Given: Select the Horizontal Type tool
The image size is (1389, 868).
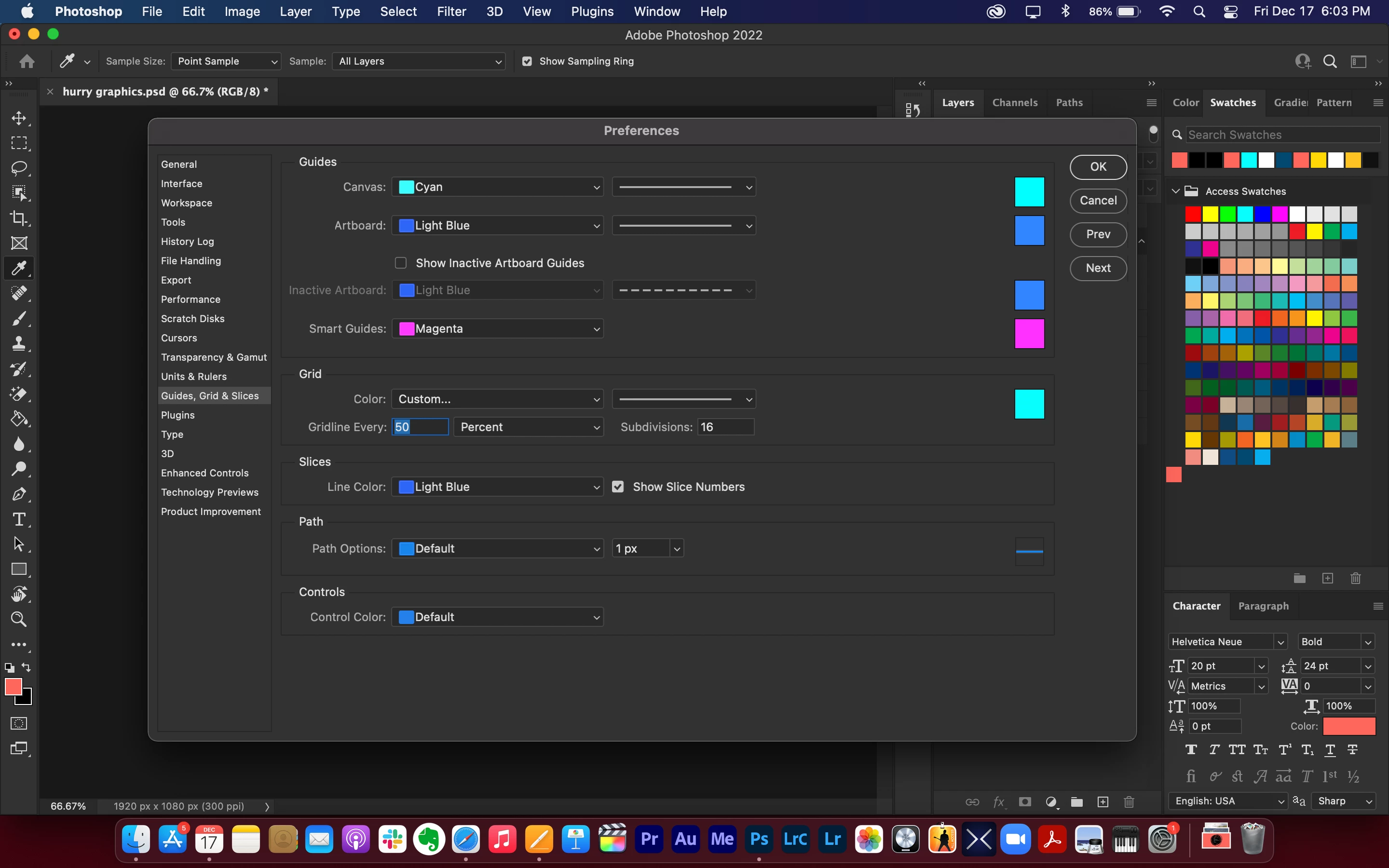Looking at the screenshot, I should coord(19,519).
